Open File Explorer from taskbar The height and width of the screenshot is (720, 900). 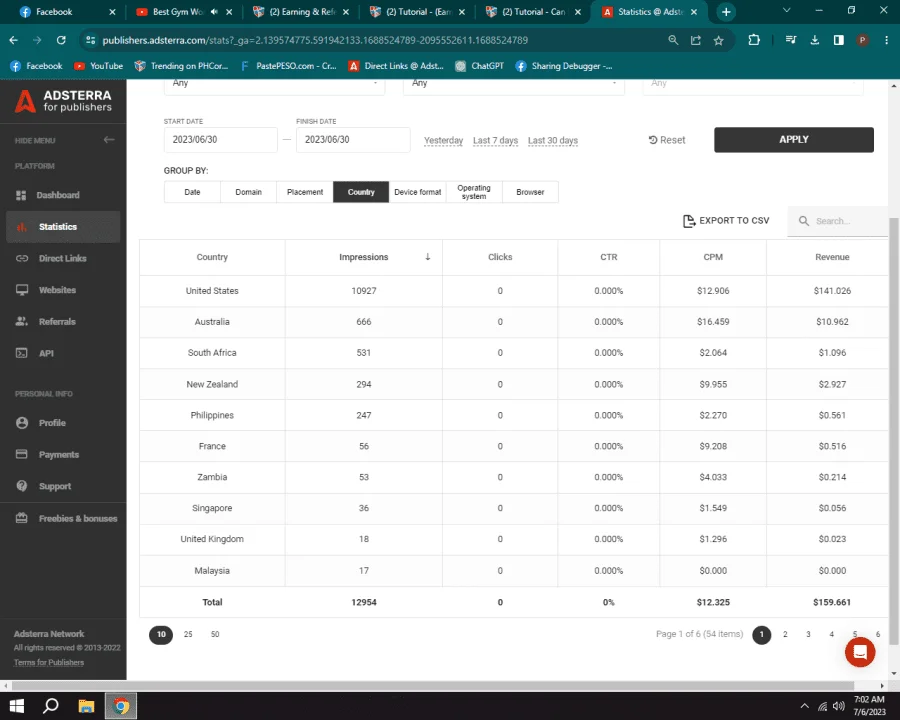(x=86, y=706)
